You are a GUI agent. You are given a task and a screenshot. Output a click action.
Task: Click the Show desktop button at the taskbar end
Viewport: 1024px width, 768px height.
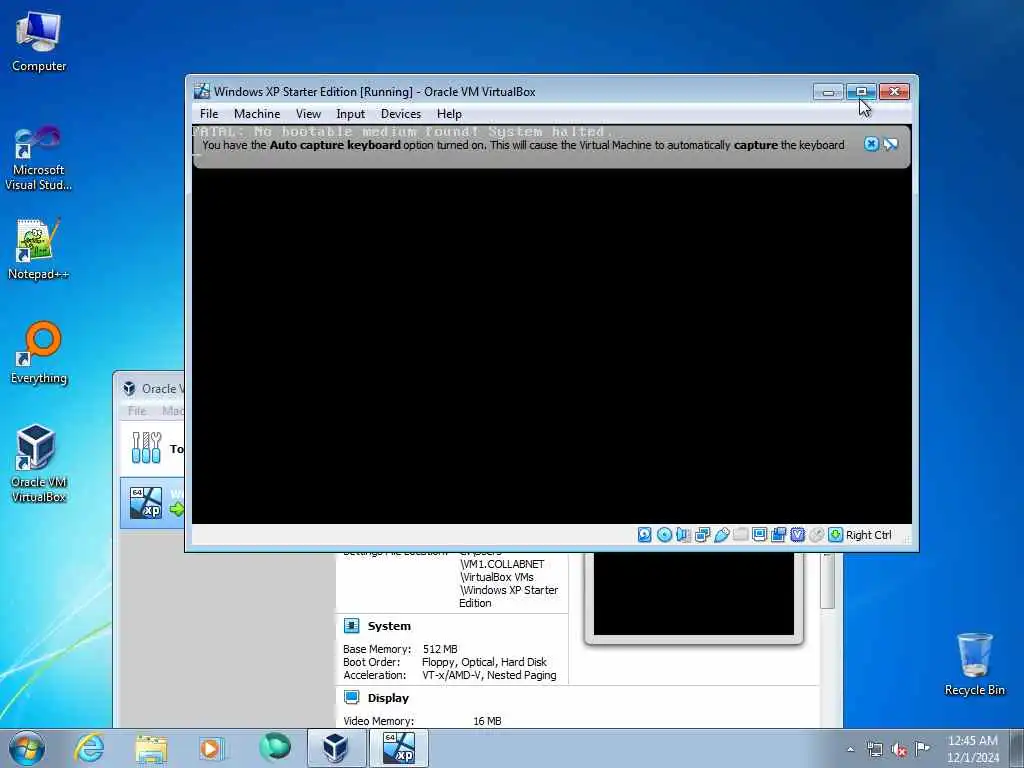(1017, 748)
